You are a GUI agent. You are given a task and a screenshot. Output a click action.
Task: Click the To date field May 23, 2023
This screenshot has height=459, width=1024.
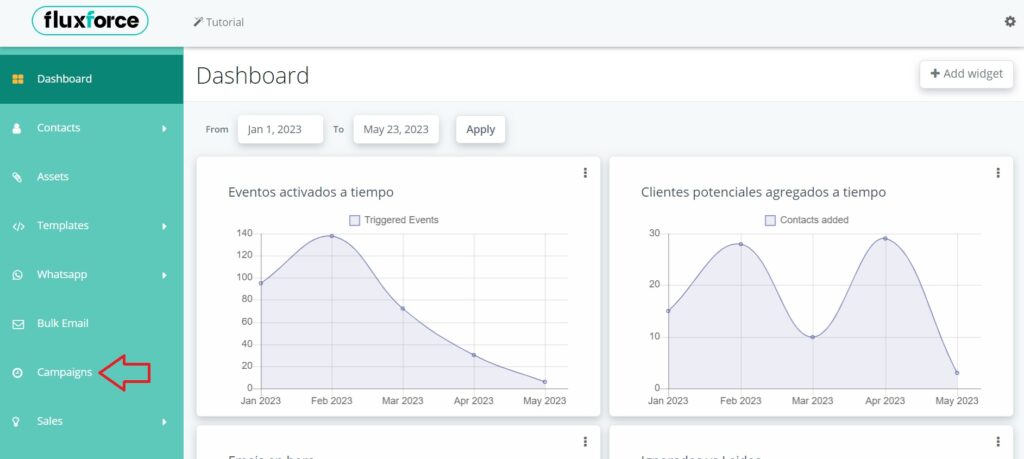coord(396,129)
